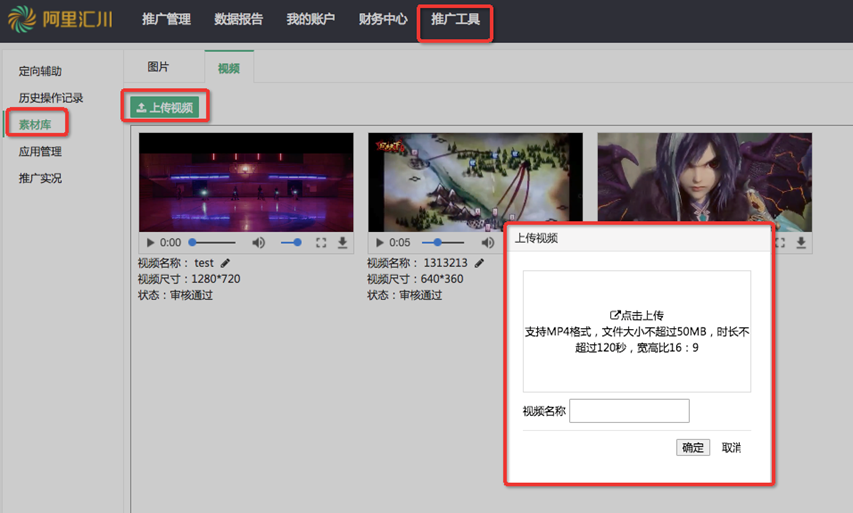The image size is (853, 513).
Task: Click 视频尺寸：640*360 text
Action: coord(415,279)
